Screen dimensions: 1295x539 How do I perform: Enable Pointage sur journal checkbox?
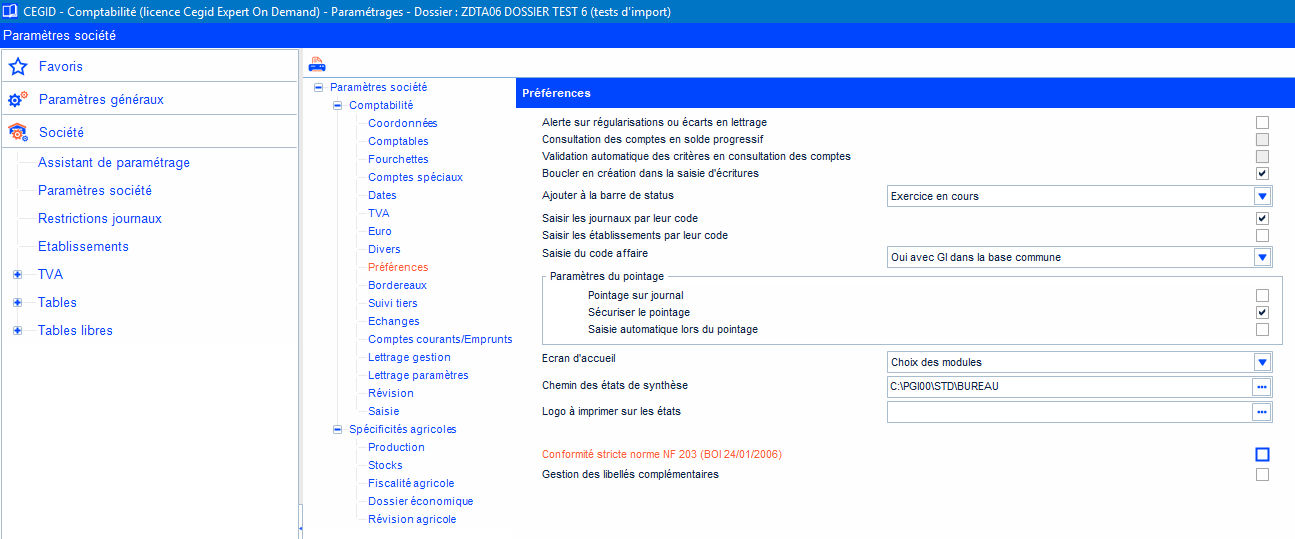coord(1262,295)
